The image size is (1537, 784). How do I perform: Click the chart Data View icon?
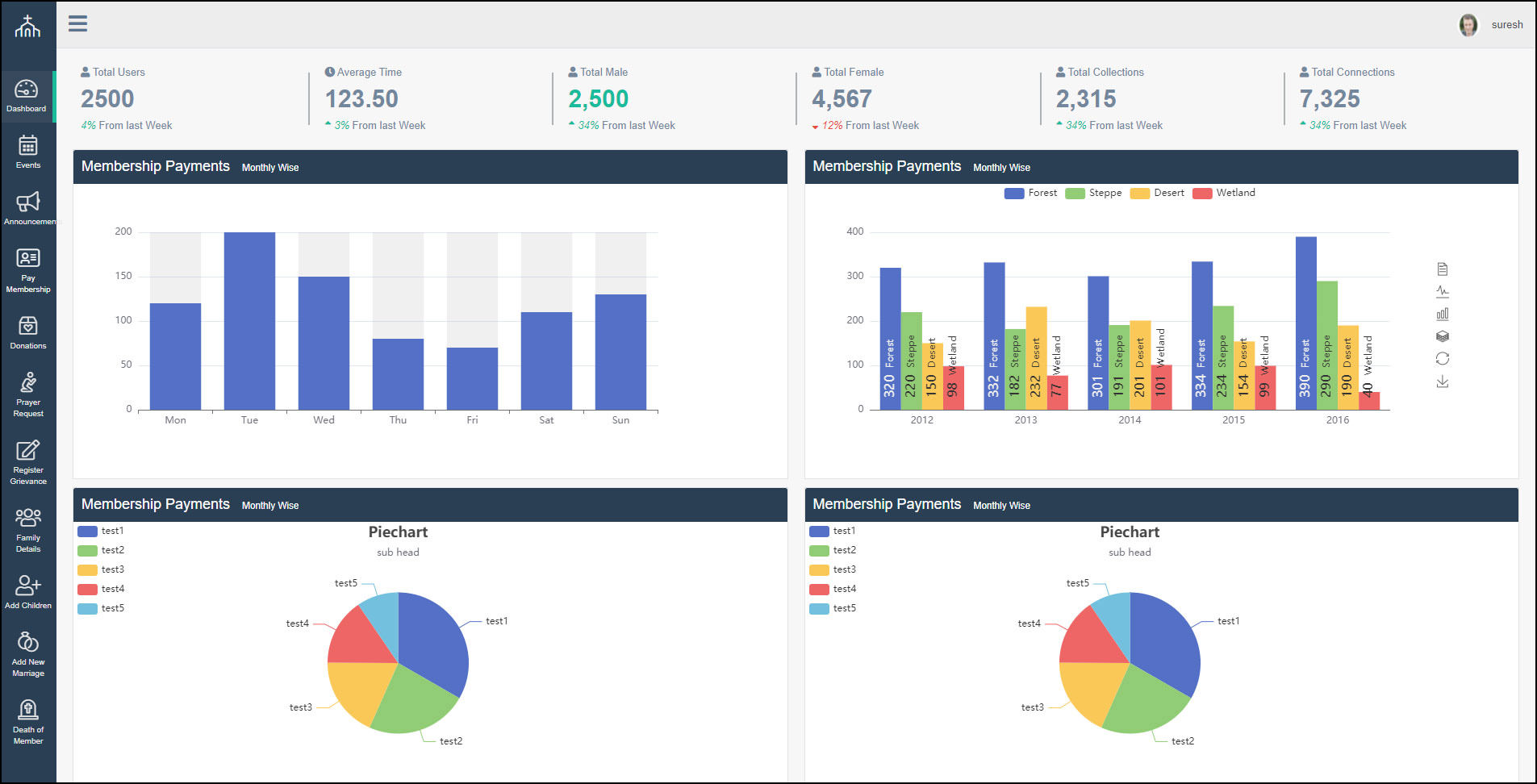(x=1443, y=269)
